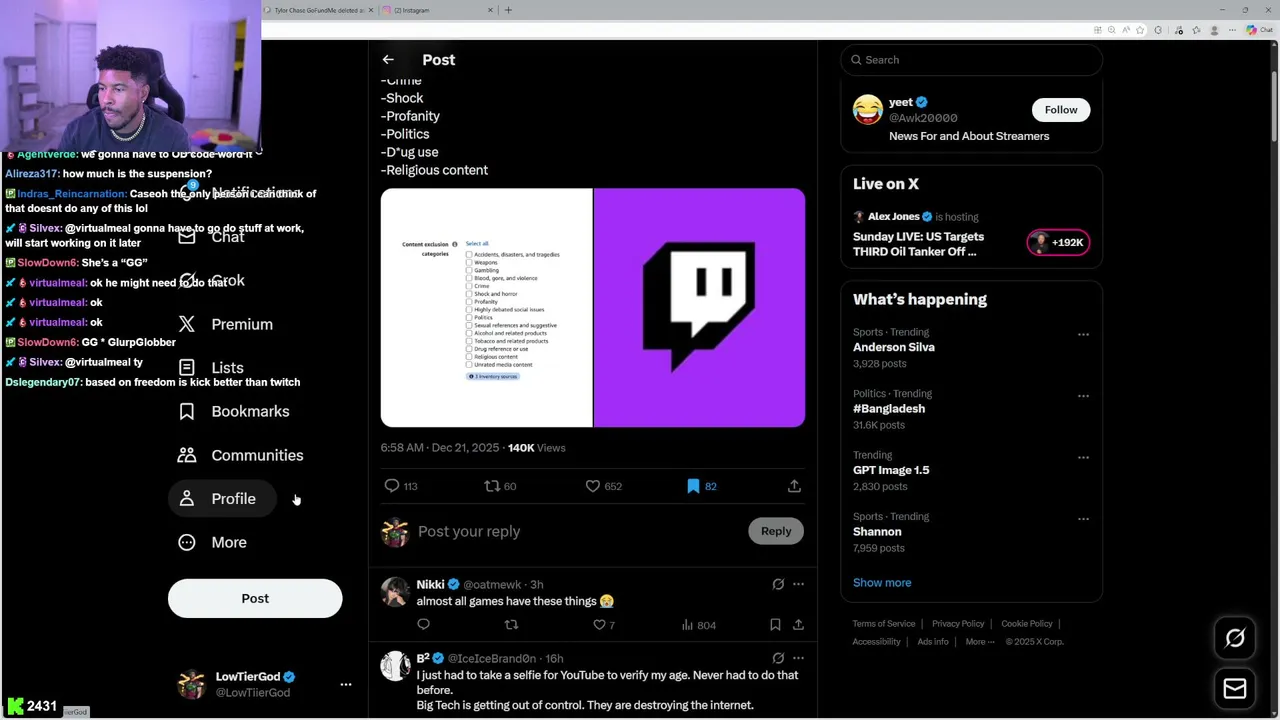Image resolution: width=1280 pixels, height=720 pixels.
Task: Open the Cookie Policy link
Action: click(1027, 624)
